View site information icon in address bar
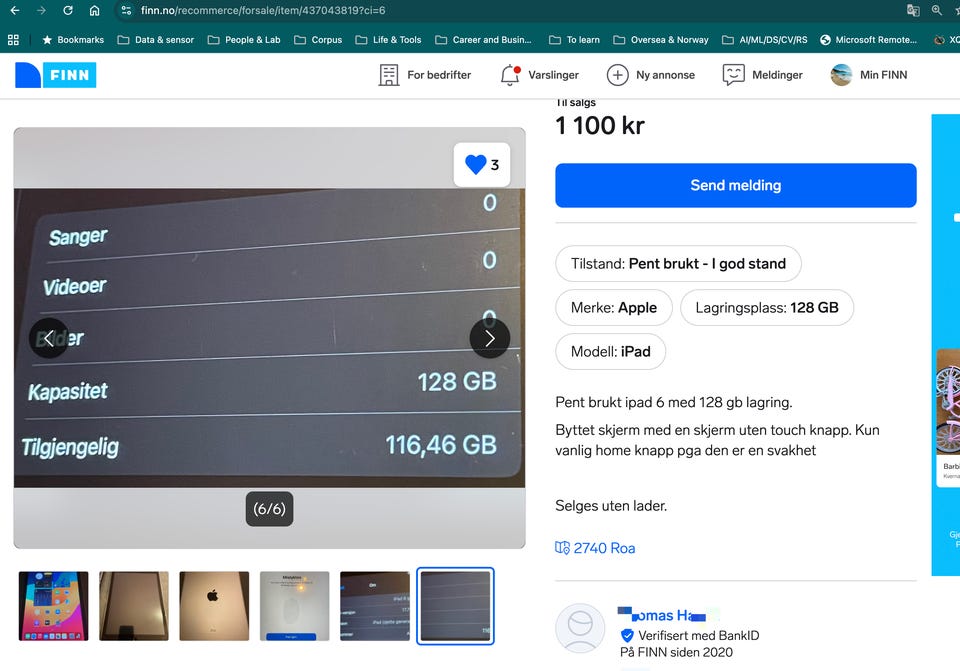 126,10
